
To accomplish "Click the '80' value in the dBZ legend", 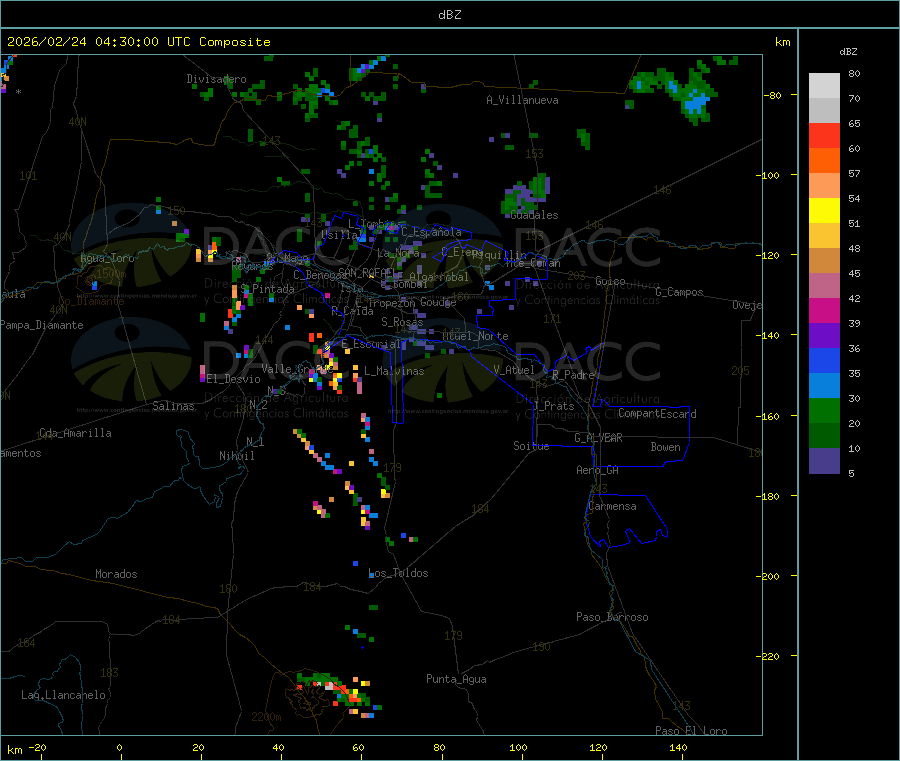I will (x=854, y=73).
